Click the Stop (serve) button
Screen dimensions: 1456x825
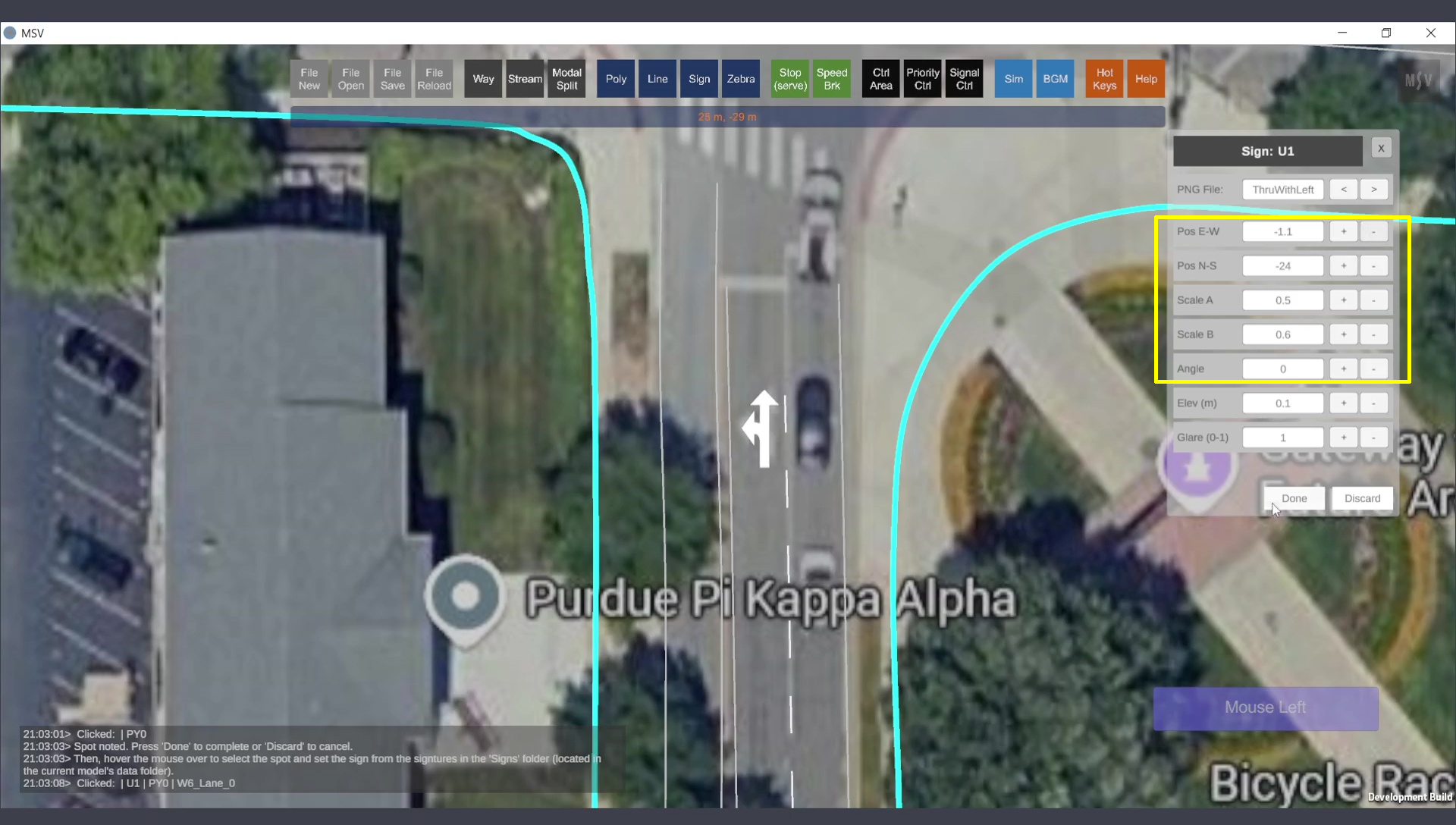coord(790,79)
